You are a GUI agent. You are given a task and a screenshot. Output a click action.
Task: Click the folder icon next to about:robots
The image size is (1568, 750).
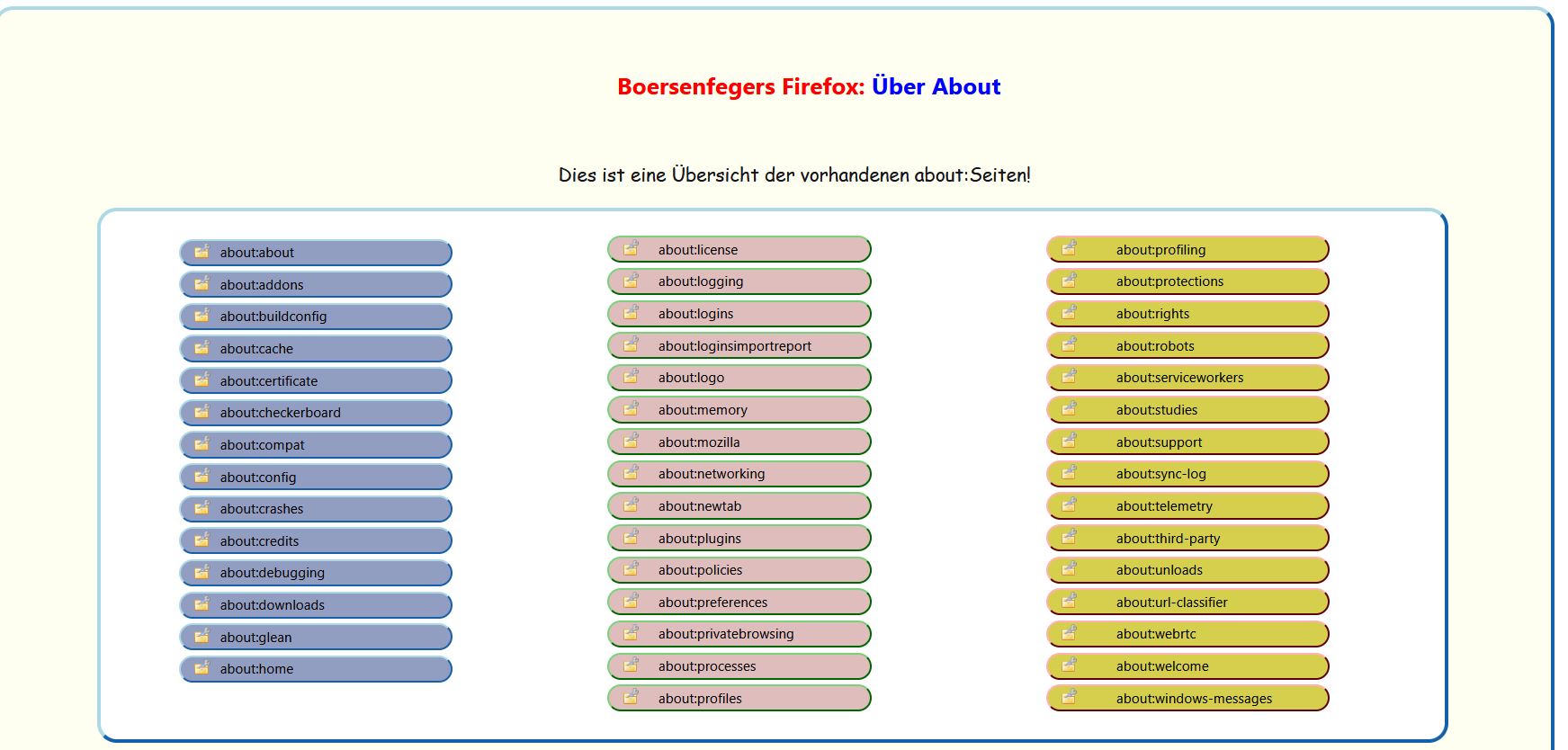click(x=1069, y=344)
